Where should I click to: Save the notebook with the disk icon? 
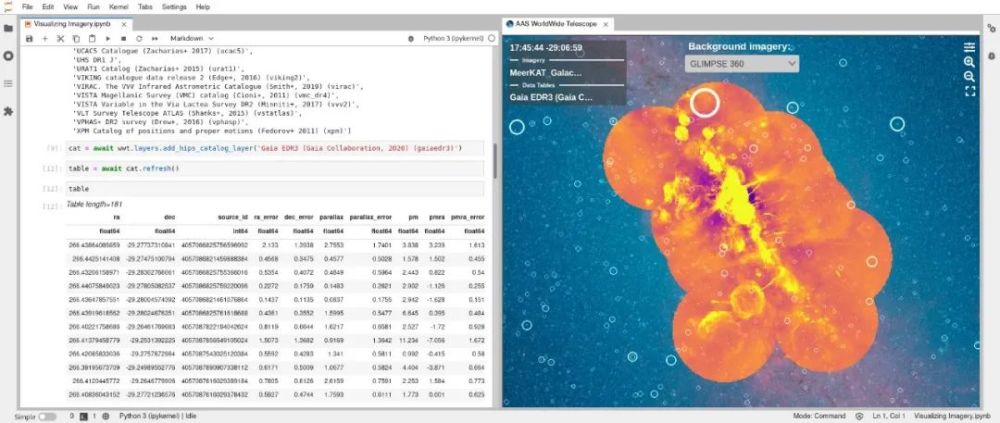[29, 38]
